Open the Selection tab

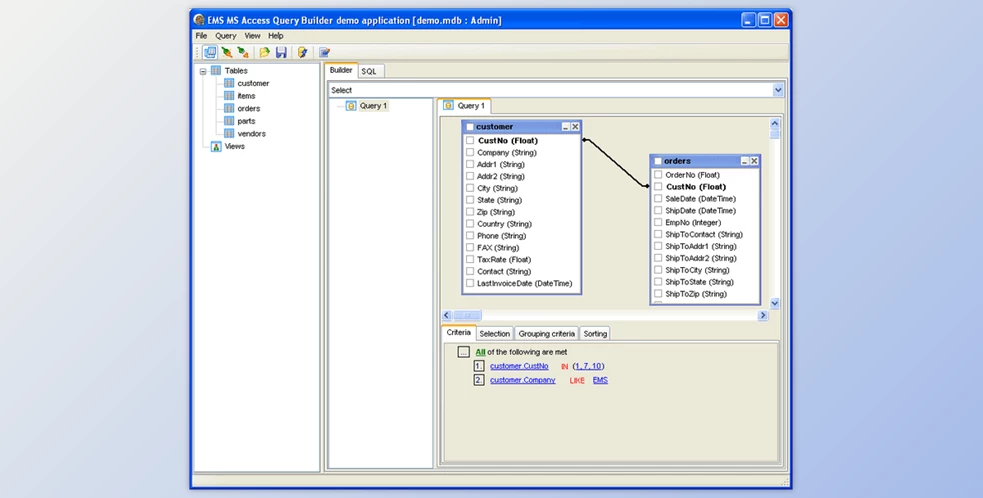(x=495, y=334)
